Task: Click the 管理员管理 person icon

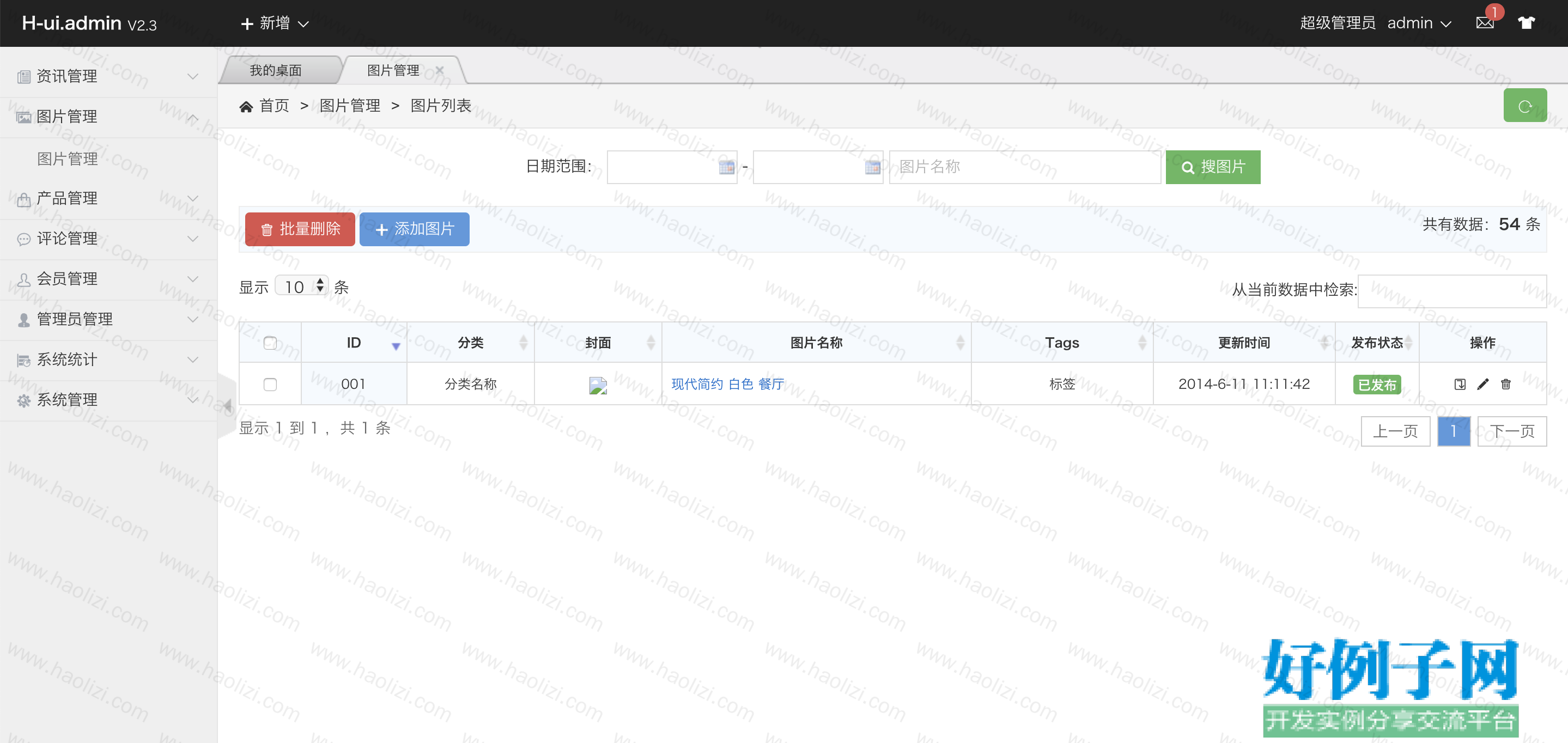Action: click(24, 320)
